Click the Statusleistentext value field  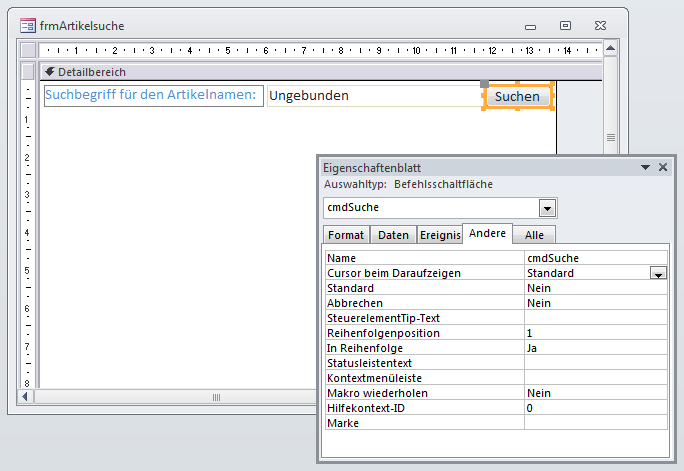point(596,363)
